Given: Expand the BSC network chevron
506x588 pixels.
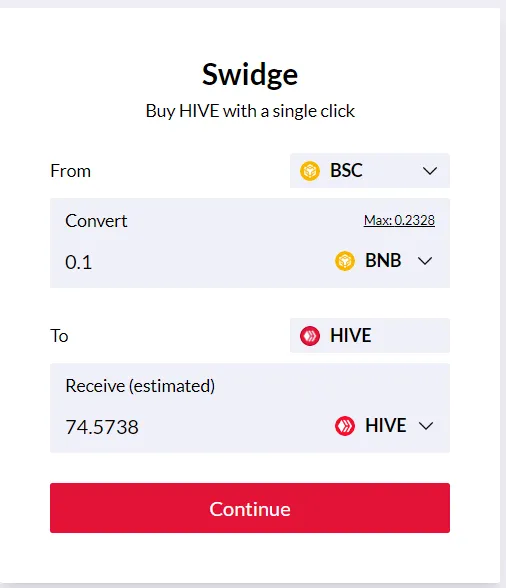Looking at the screenshot, I should point(429,171).
